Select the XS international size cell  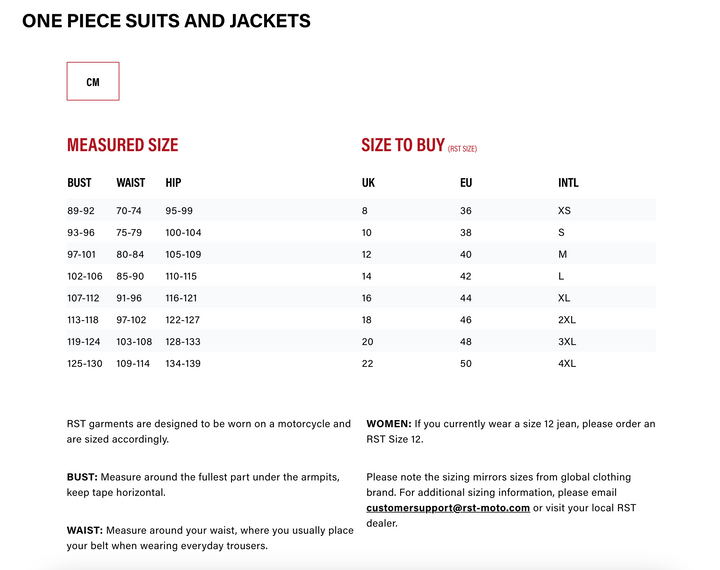pos(564,211)
